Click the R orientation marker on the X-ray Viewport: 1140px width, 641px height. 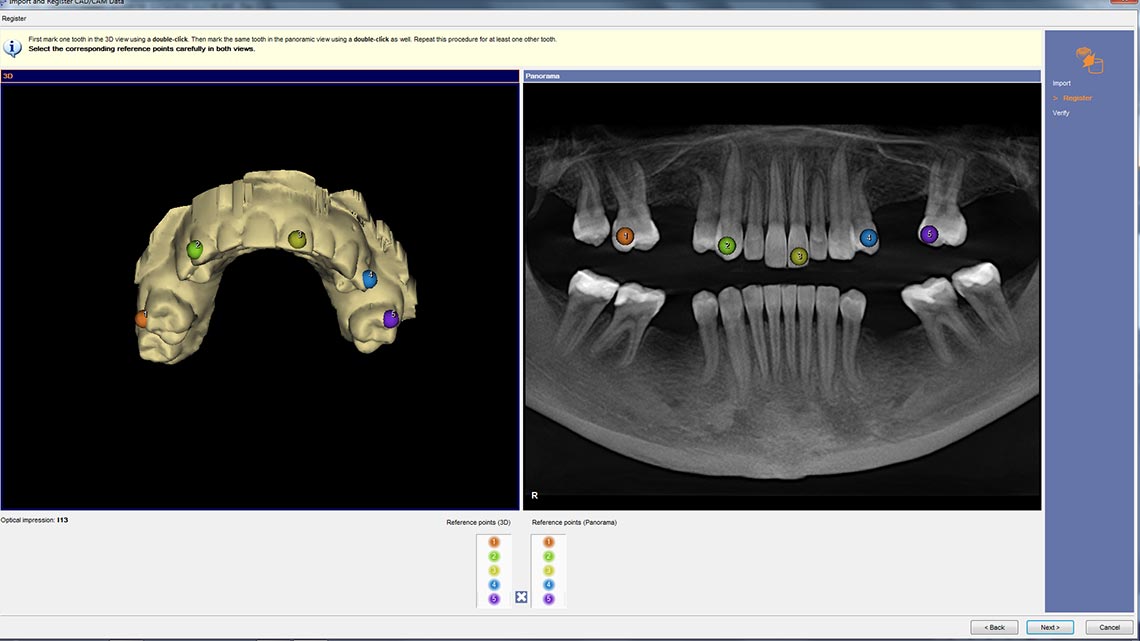534,495
